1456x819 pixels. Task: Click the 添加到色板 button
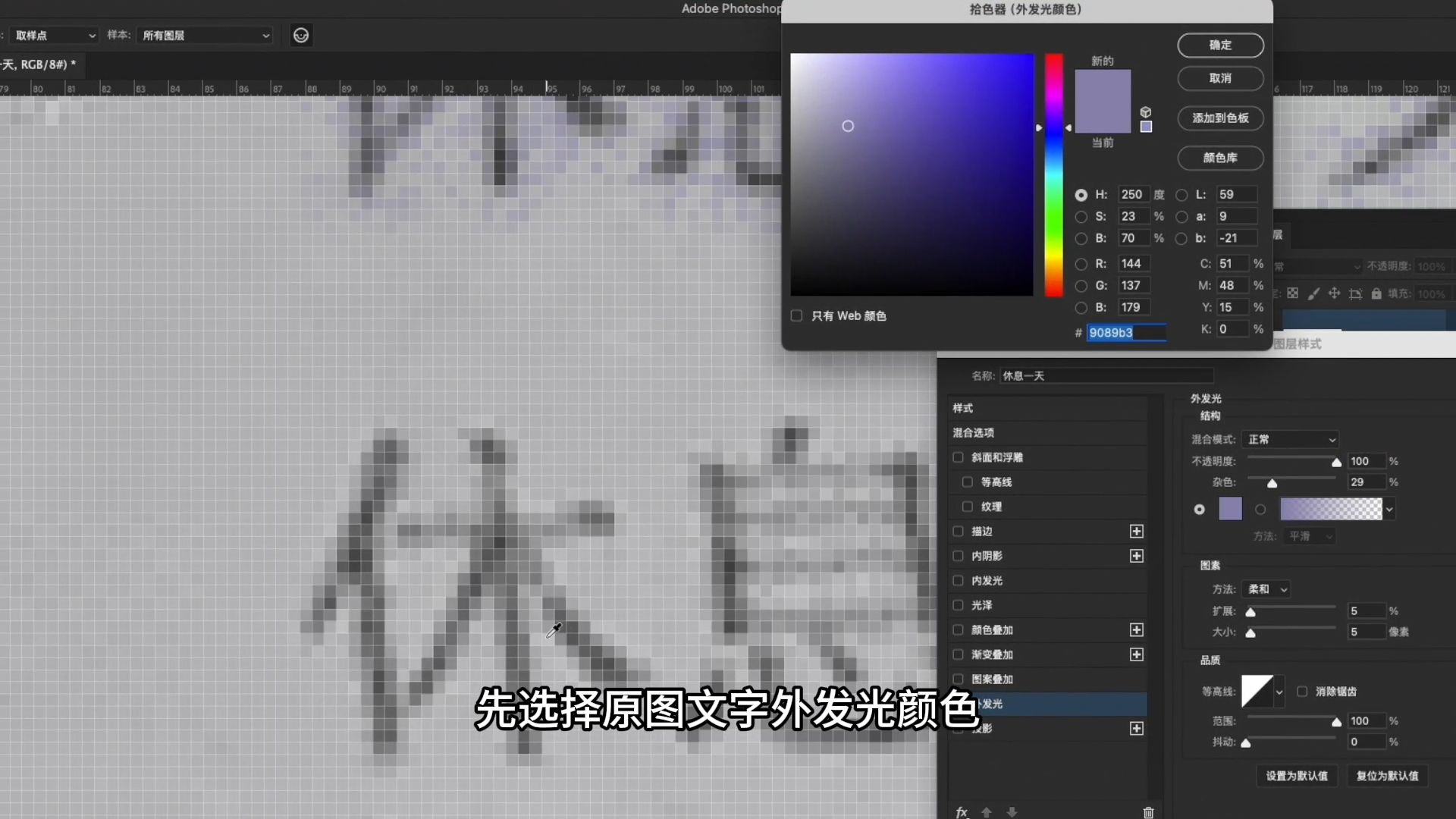(x=1219, y=118)
